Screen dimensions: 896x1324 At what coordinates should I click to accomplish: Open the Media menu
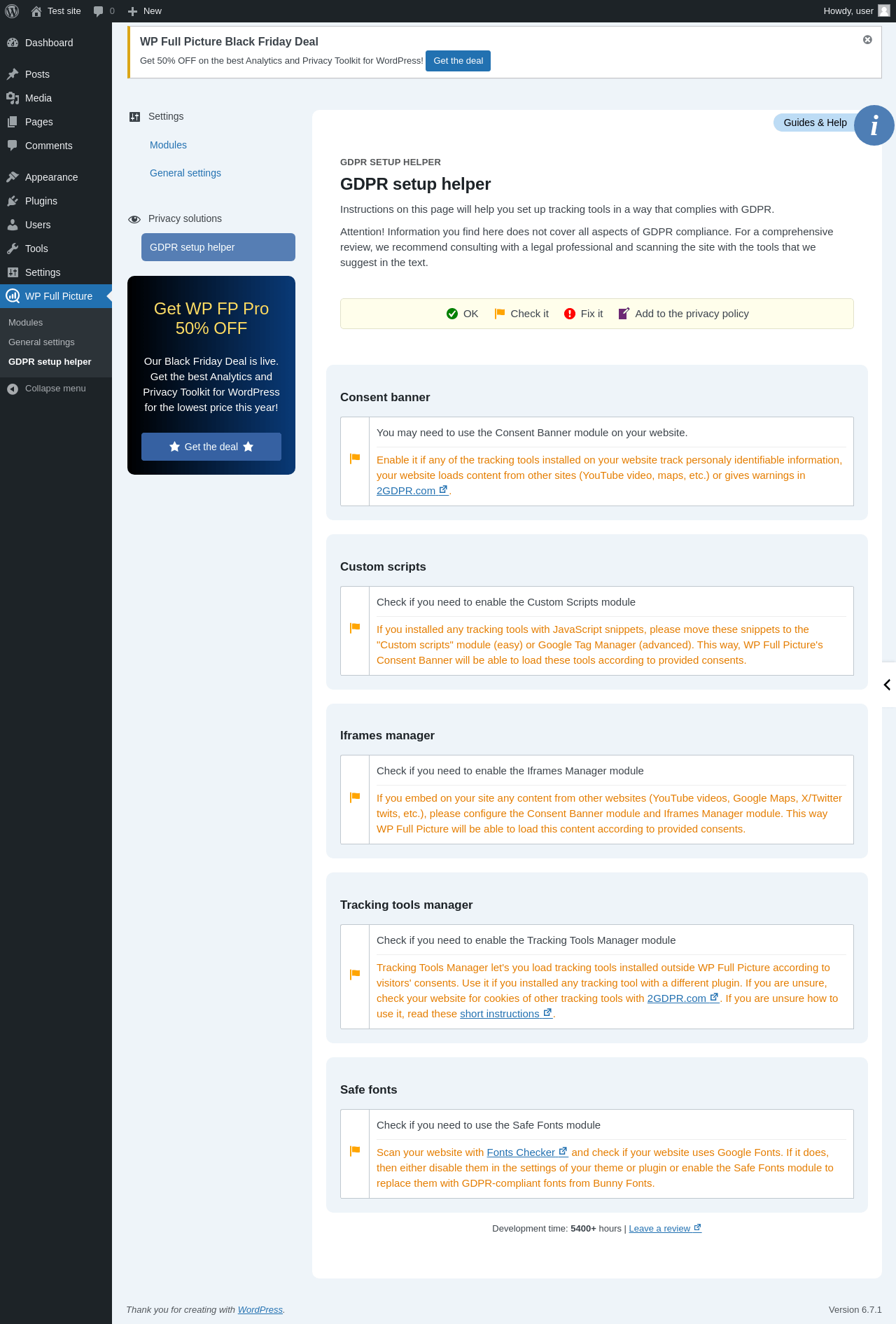[56, 98]
